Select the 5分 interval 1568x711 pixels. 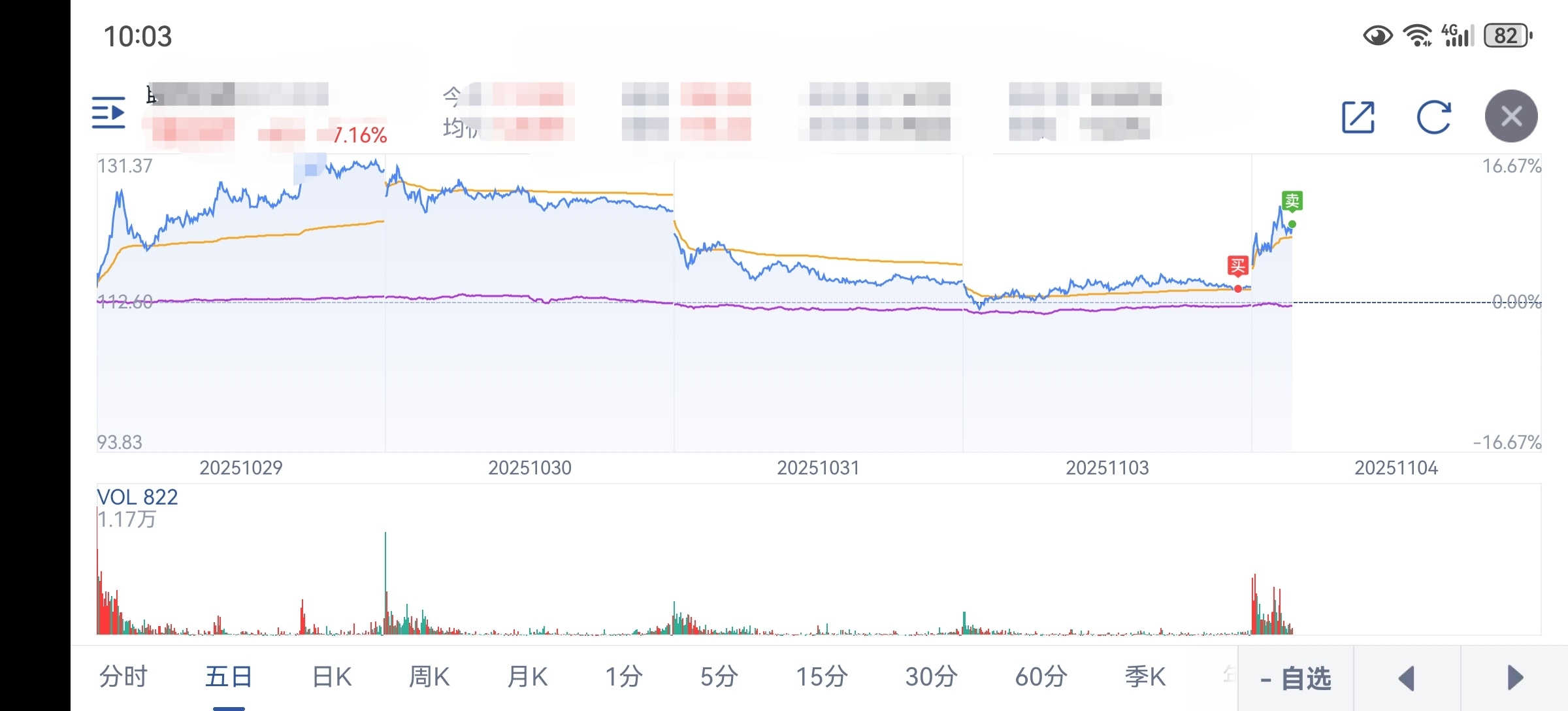coord(719,676)
